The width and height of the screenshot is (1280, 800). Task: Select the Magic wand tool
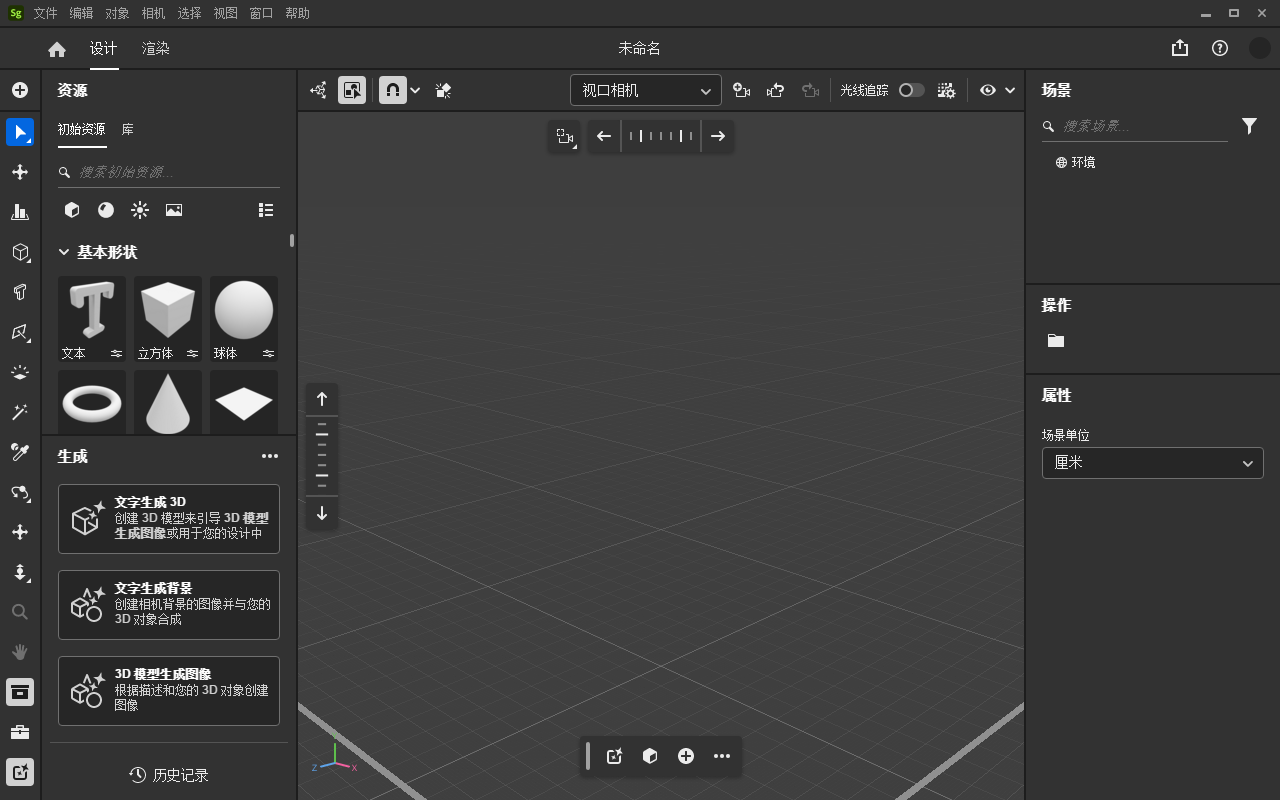pyautogui.click(x=20, y=412)
